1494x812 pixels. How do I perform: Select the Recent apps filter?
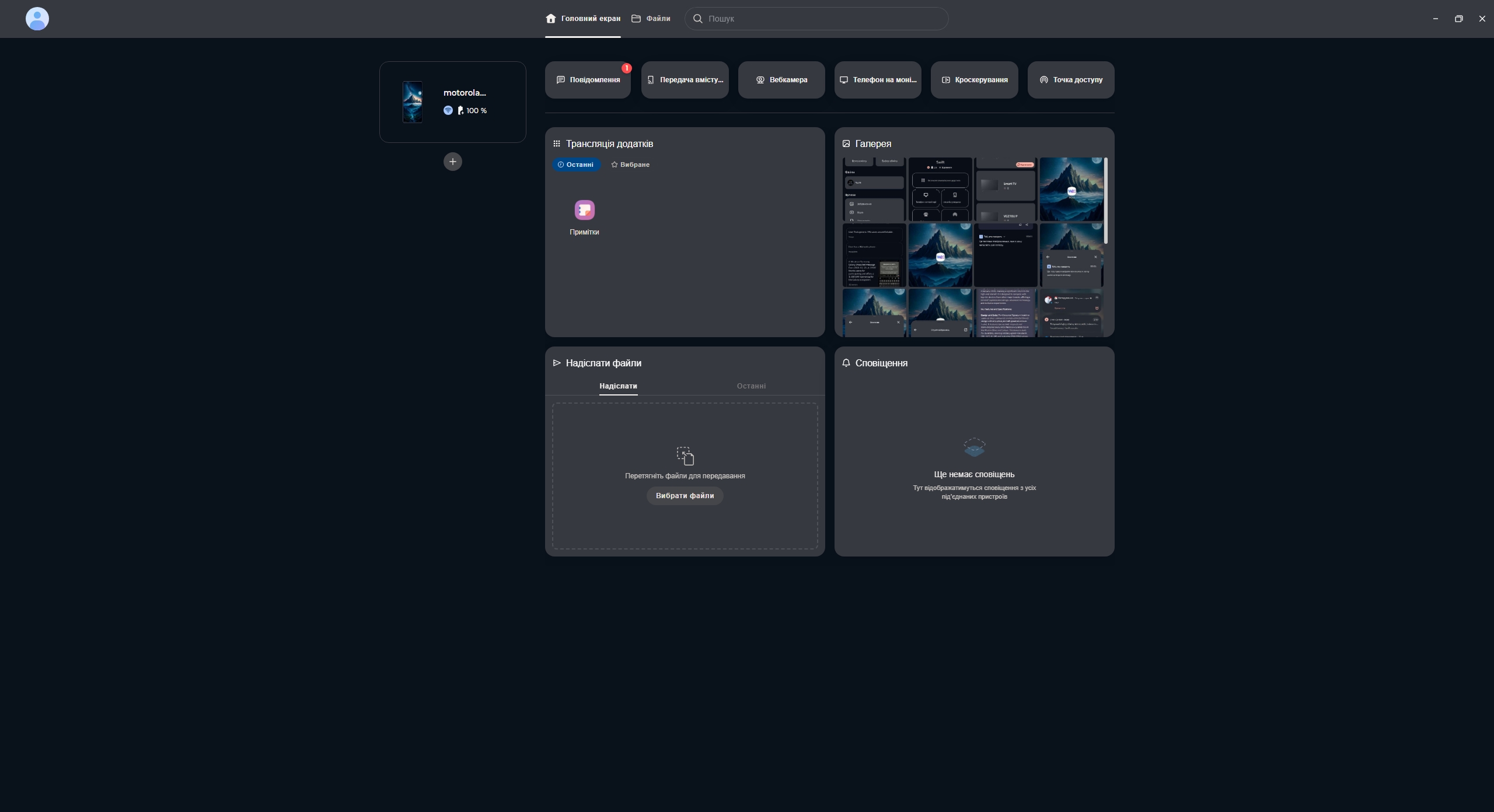(x=575, y=164)
